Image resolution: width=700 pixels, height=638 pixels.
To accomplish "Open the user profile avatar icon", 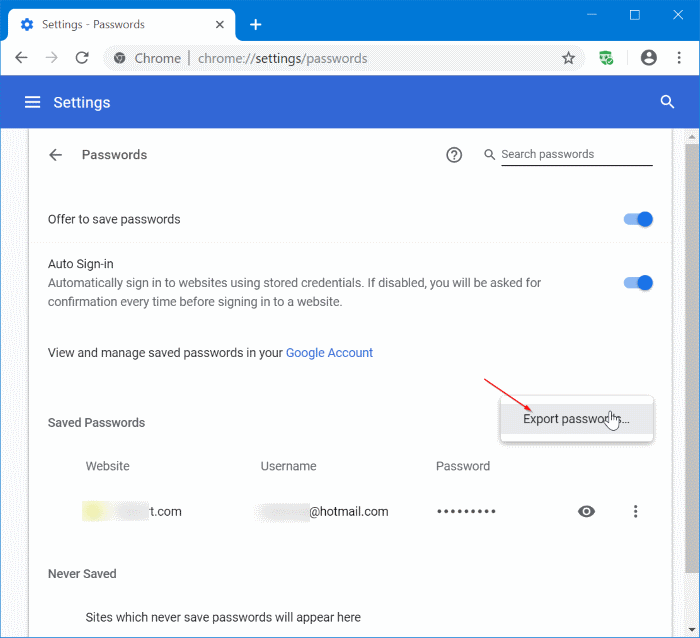I will click(x=648, y=58).
